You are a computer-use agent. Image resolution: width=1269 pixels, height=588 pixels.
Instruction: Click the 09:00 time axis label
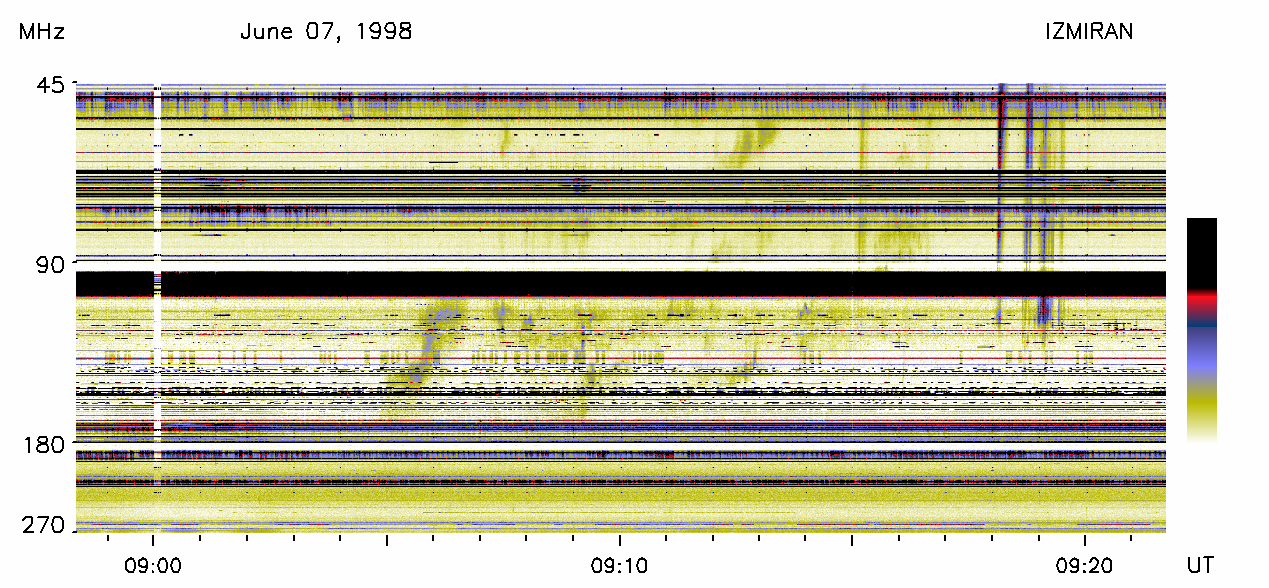[x=152, y=566]
